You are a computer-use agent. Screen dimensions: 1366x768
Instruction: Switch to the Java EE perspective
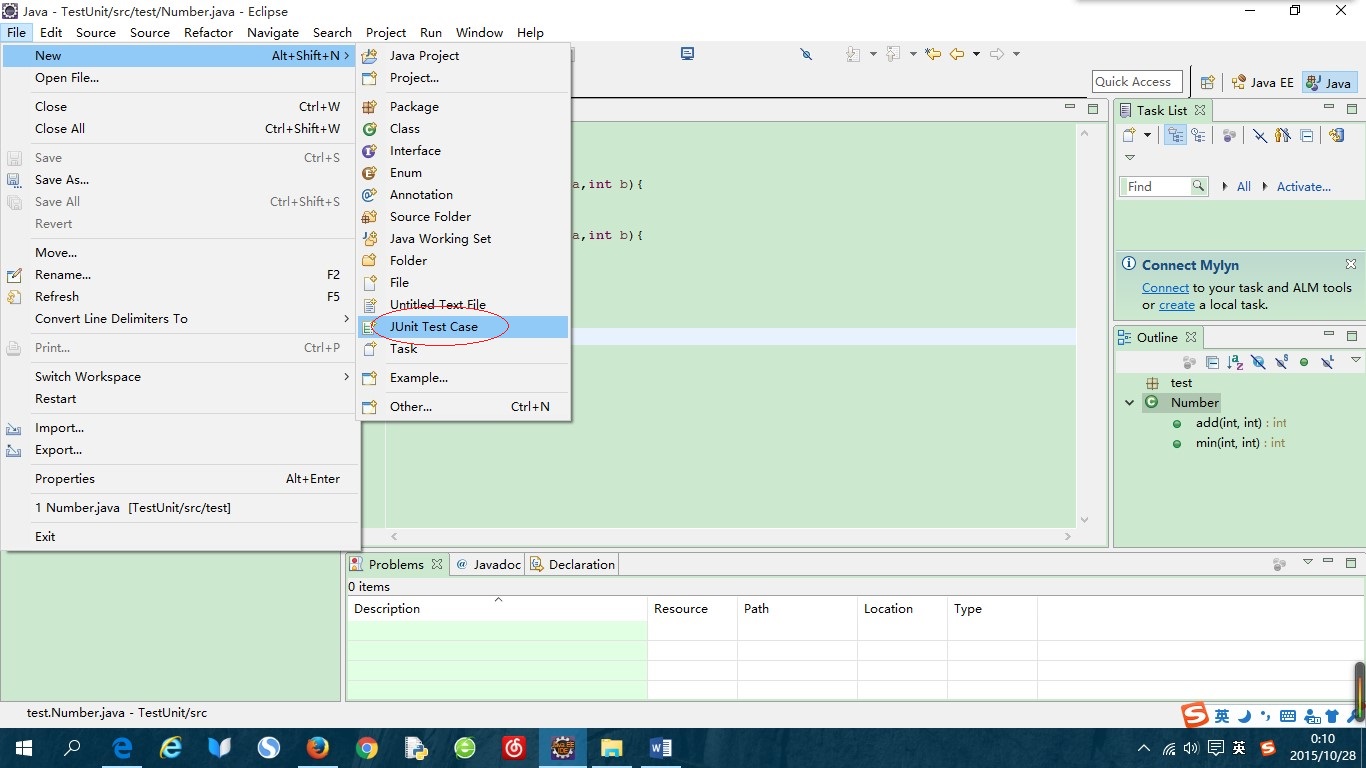coord(1262,83)
